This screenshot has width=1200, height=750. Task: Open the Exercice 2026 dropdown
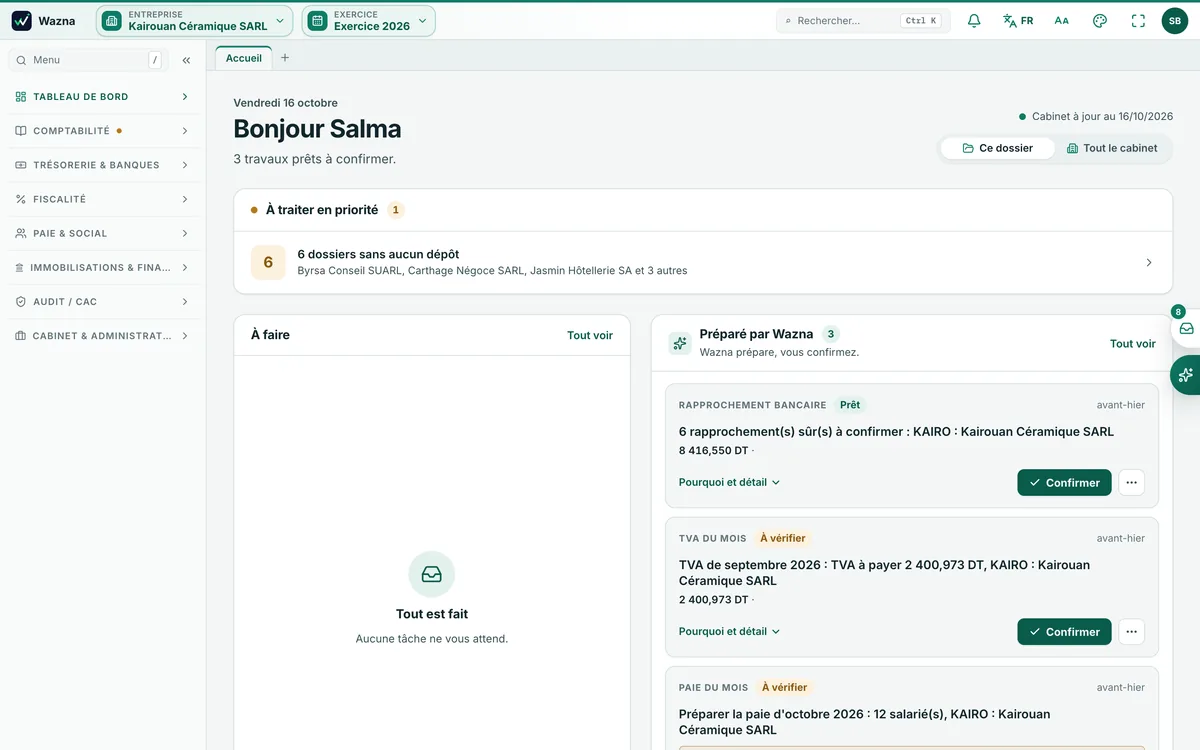coord(369,21)
